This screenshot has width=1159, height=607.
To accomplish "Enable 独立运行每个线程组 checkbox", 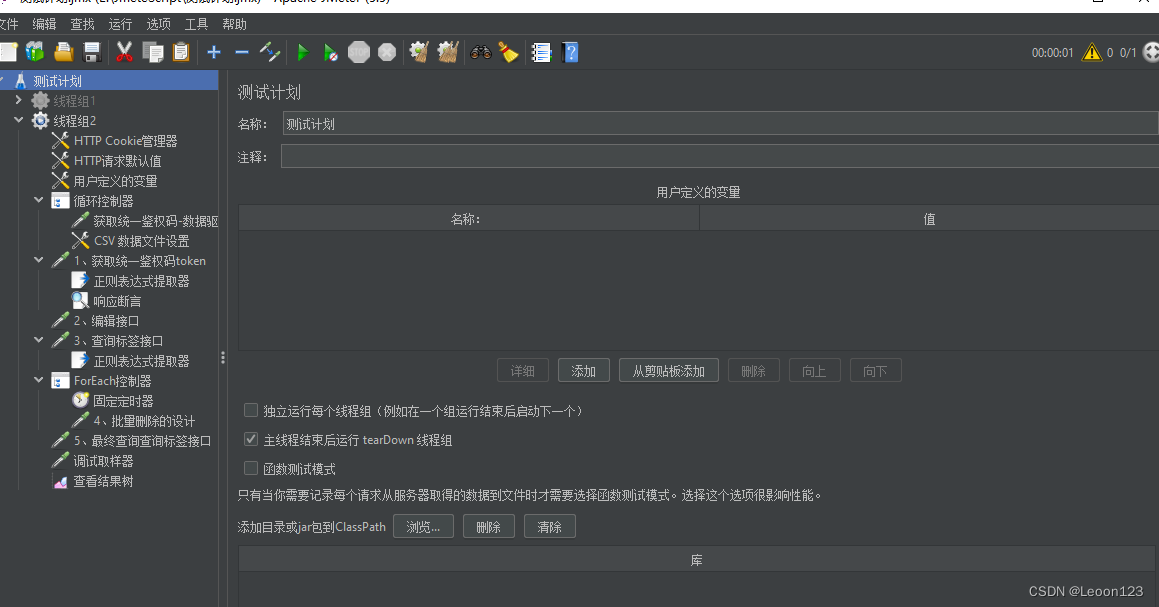I will pos(251,410).
